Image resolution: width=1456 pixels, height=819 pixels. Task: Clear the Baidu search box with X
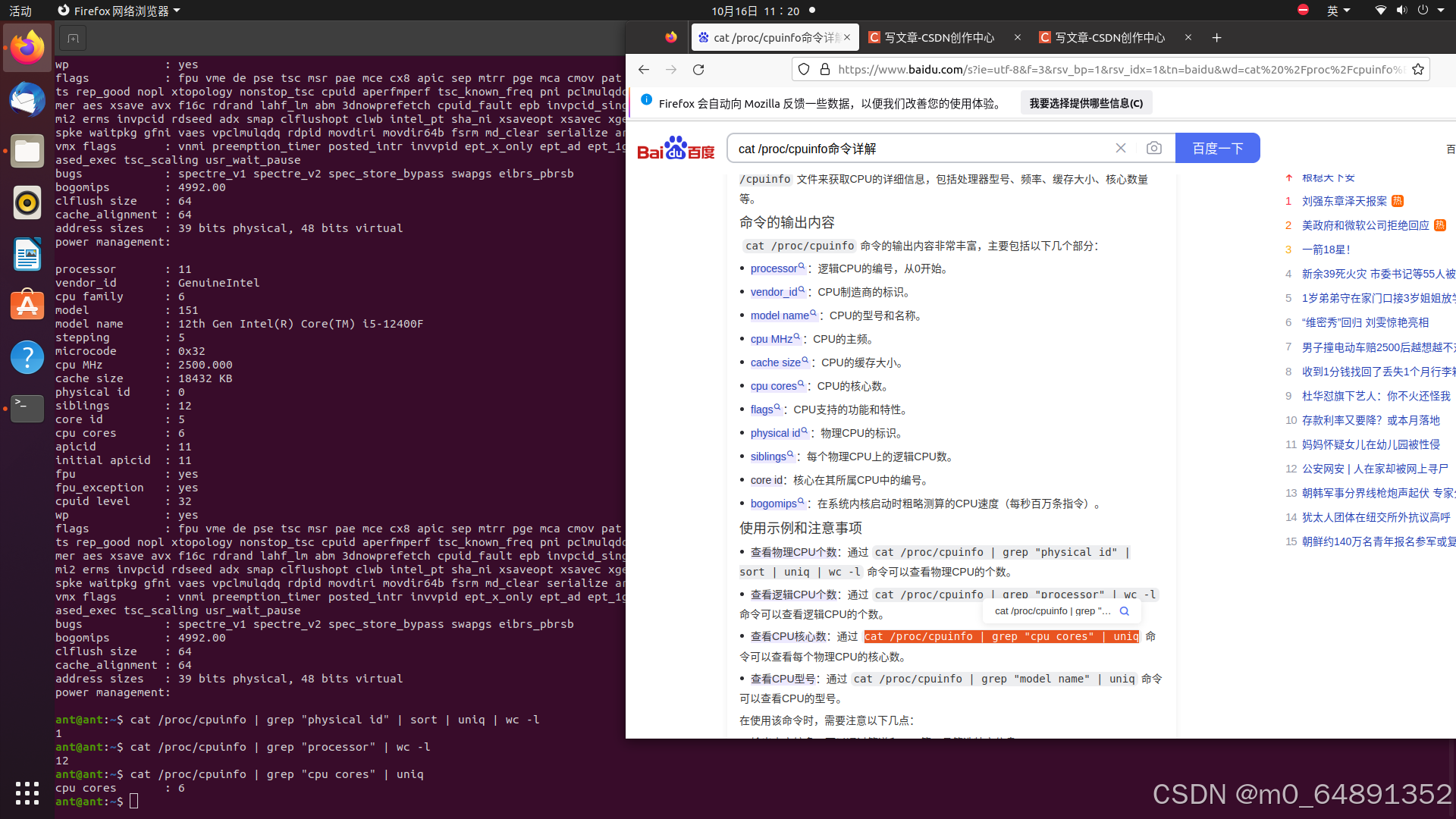pos(1121,149)
